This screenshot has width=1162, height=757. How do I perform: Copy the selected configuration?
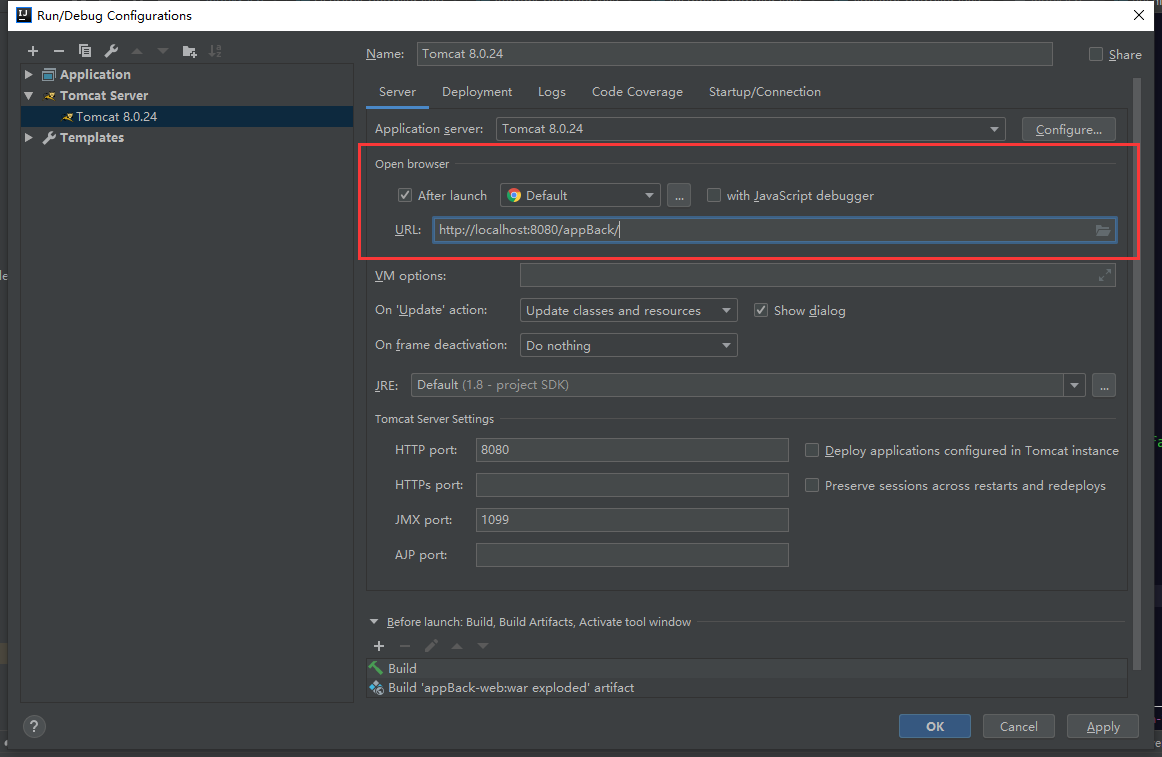point(84,51)
